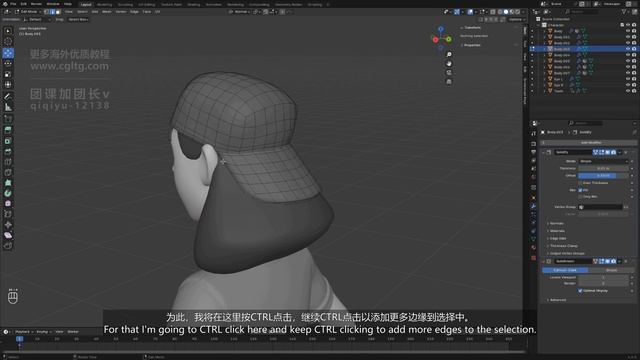Open Solidify Mode dropdown set to Simple
The image size is (640, 360).
click(603, 161)
